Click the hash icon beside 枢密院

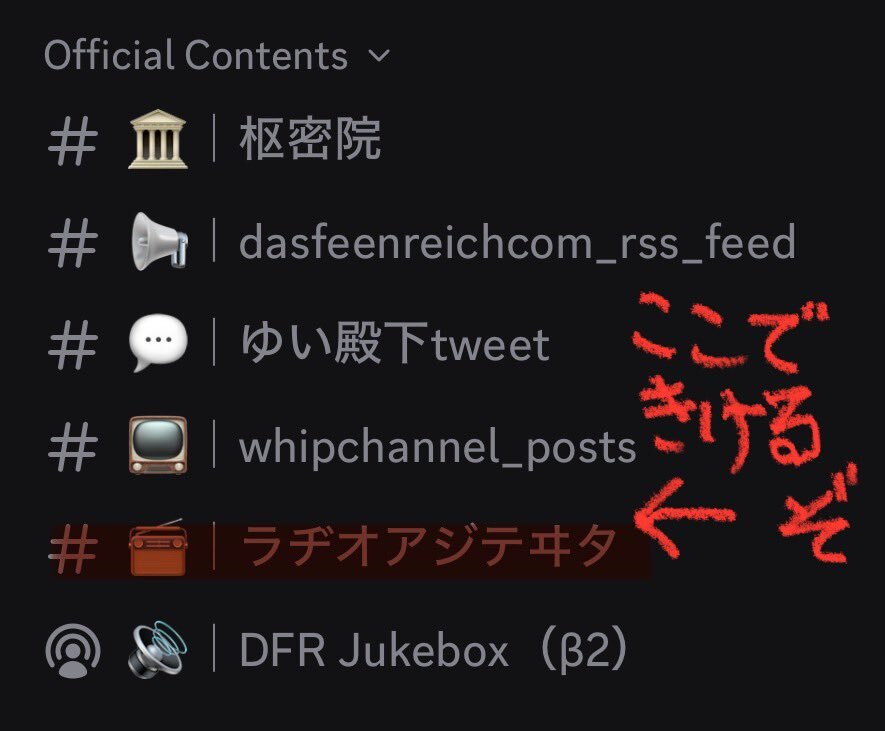click(x=73, y=141)
